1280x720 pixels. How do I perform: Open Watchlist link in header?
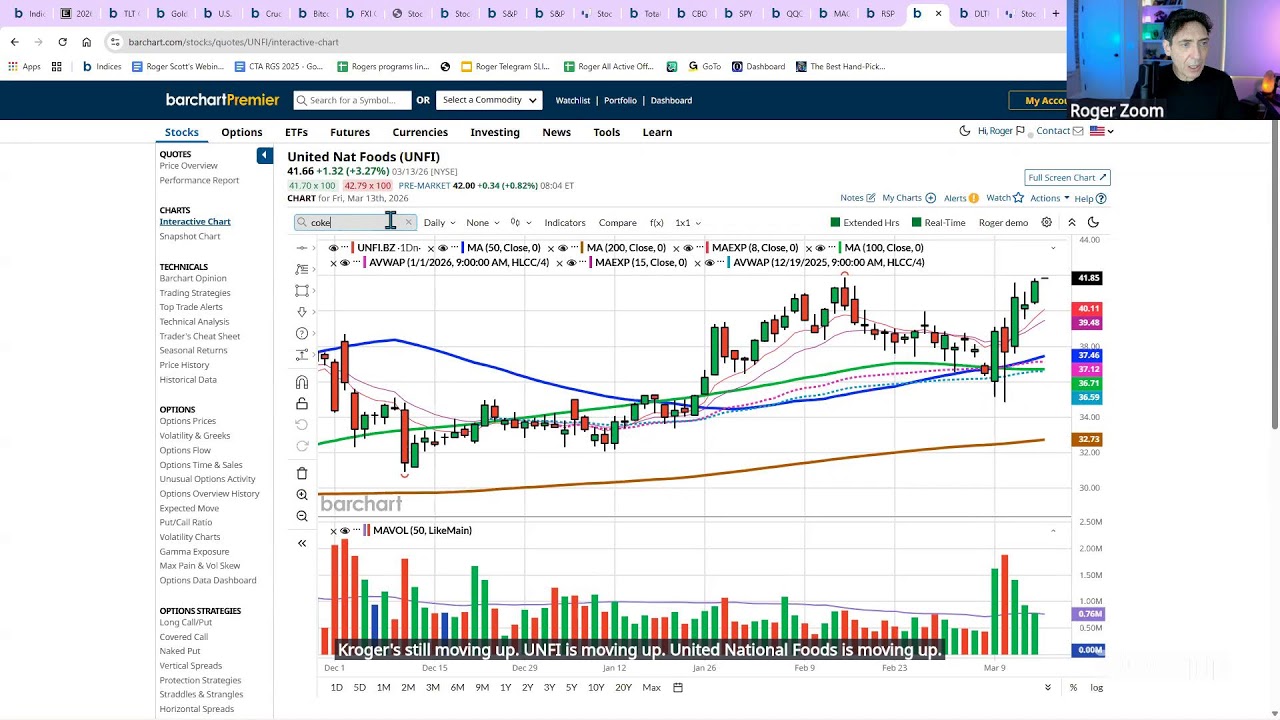click(573, 100)
